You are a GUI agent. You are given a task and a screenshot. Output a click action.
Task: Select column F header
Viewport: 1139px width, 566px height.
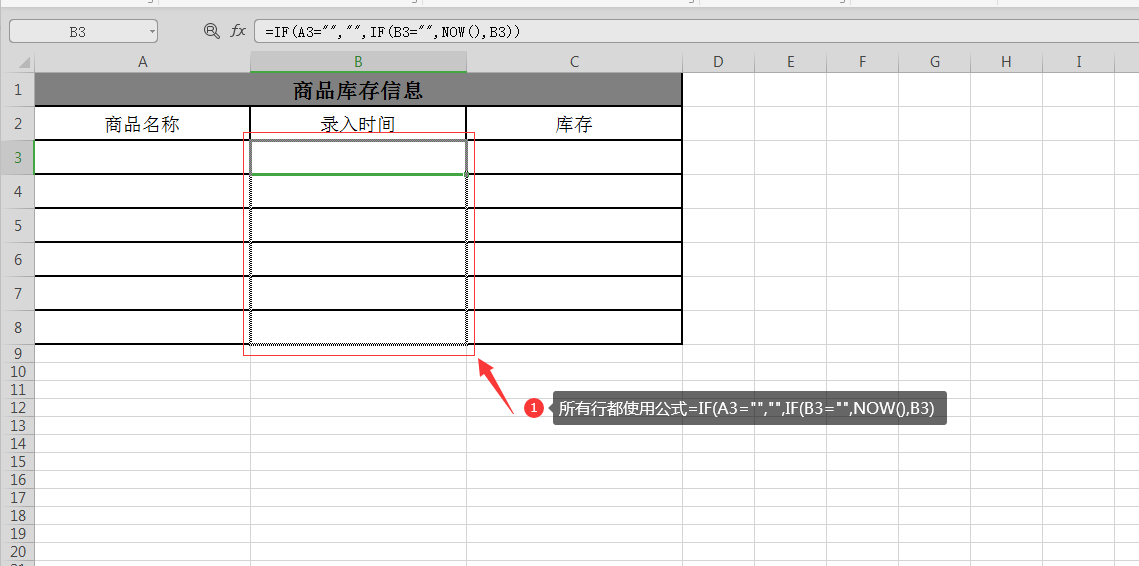coord(862,62)
